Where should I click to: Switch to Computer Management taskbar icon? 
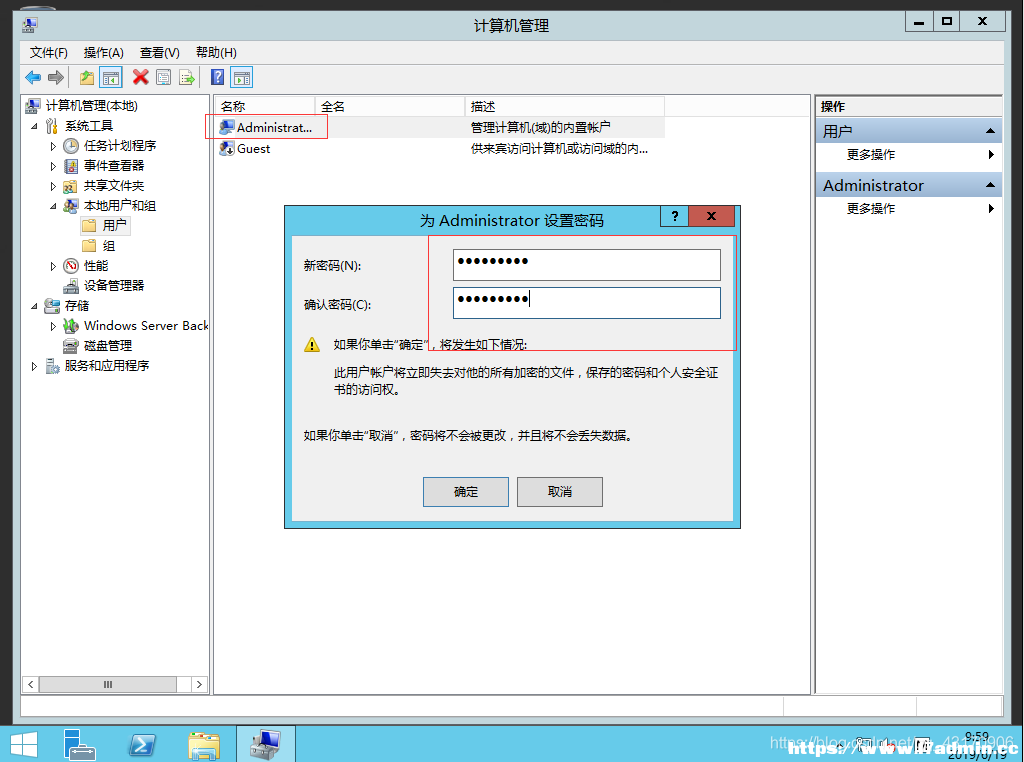click(x=266, y=744)
